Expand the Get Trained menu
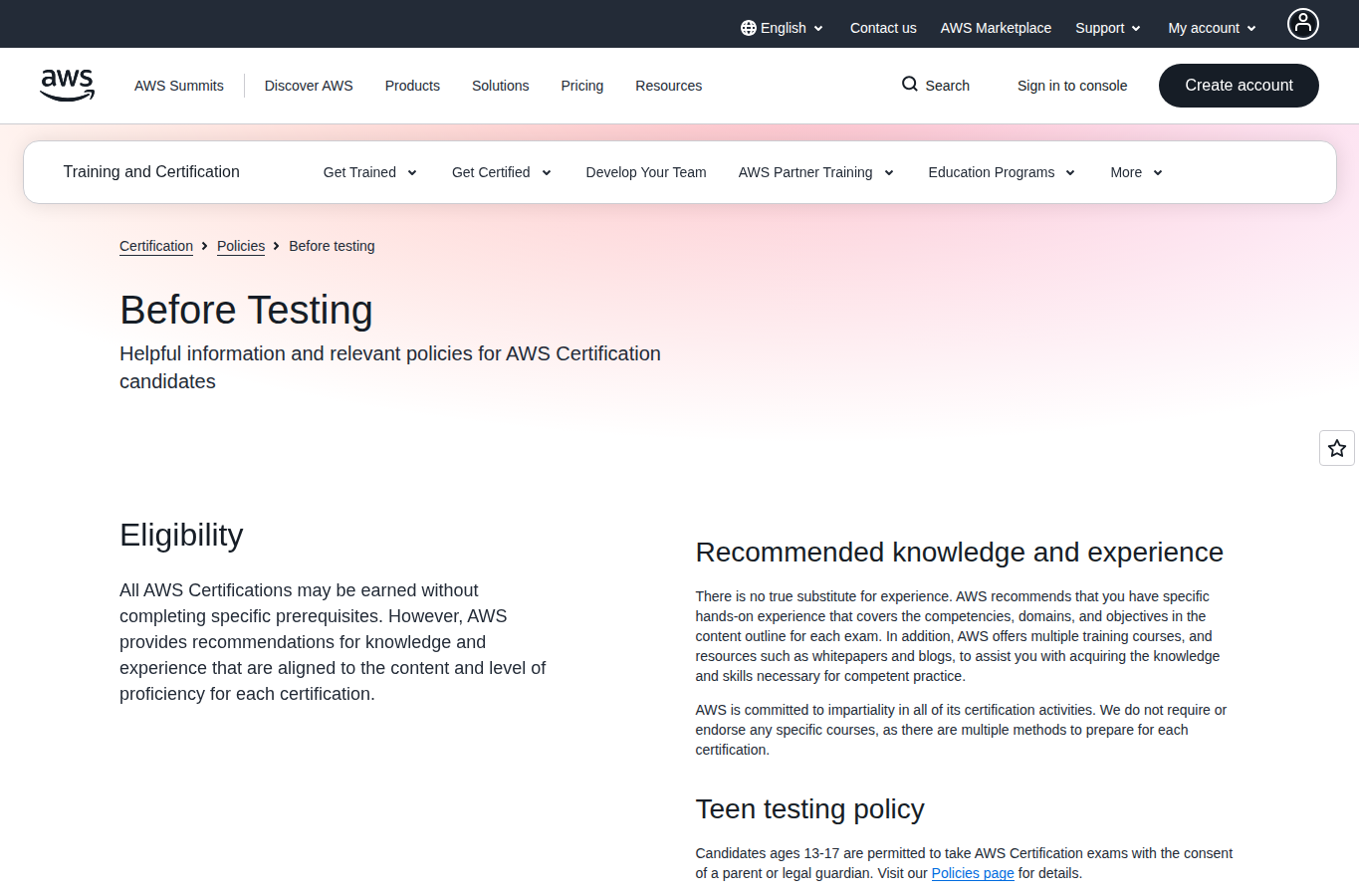This screenshot has height=896, width=1359. tap(370, 172)
